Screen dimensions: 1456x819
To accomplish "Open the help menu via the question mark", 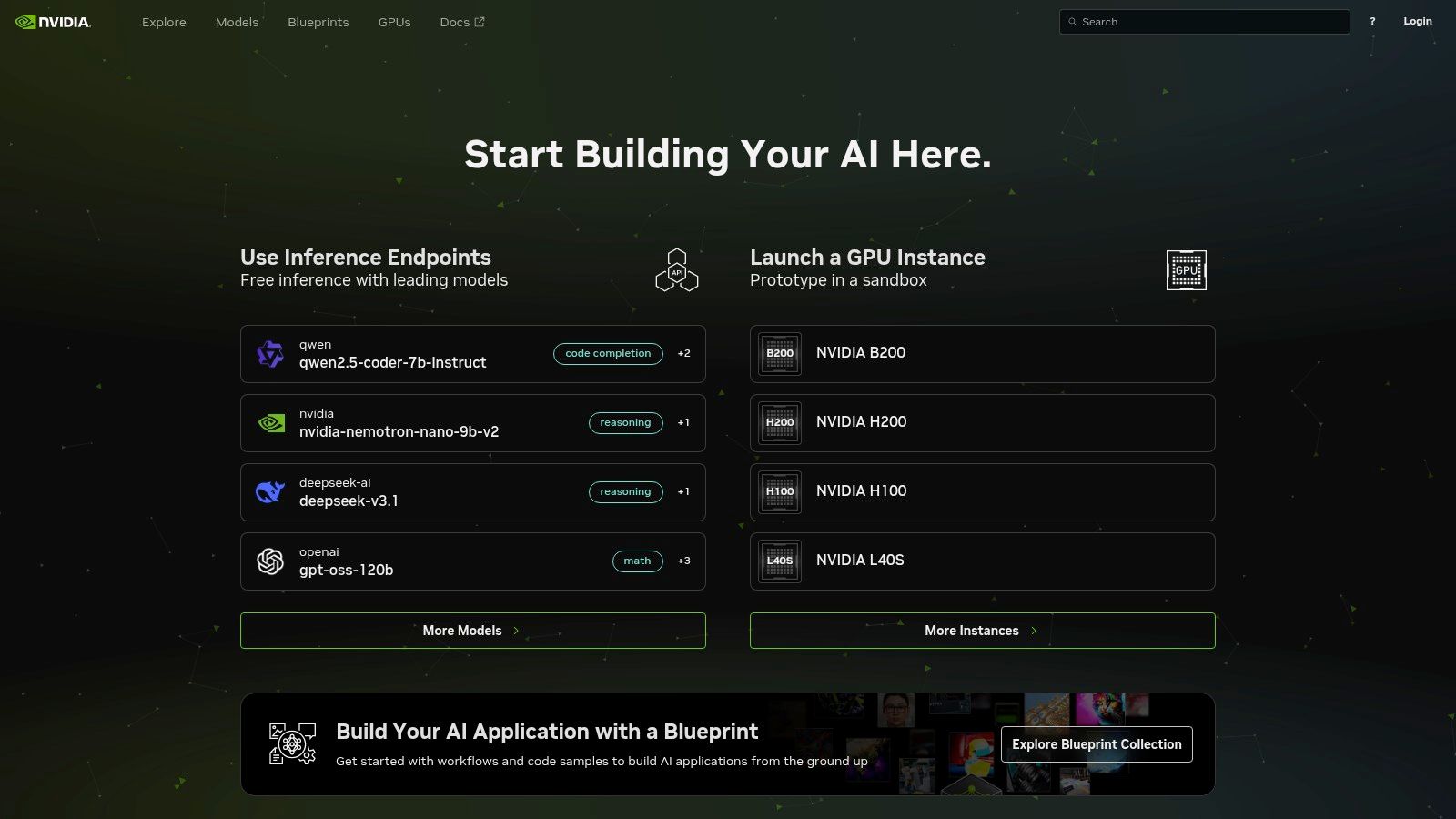I will click(1370, 21).
